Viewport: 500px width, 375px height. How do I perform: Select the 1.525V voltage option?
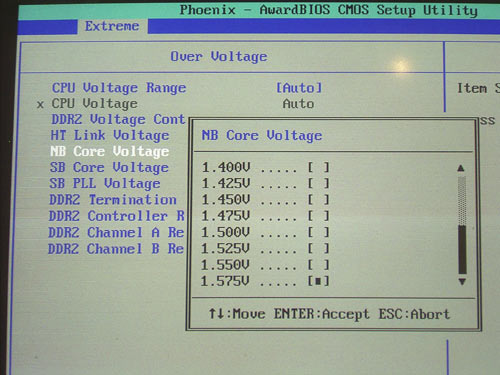(x=266, y=249)
